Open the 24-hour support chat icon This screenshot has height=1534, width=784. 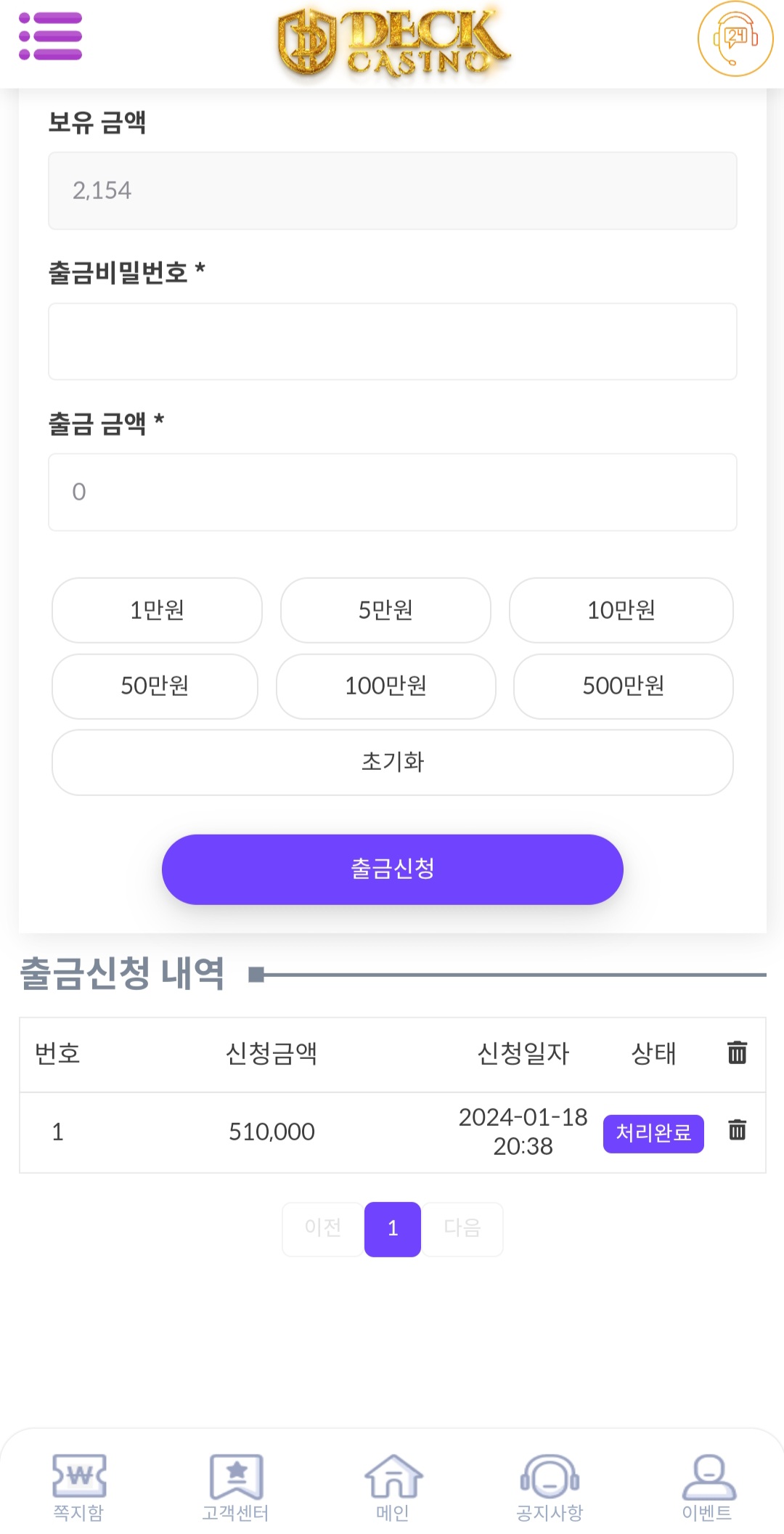click(x=735, y=39)
